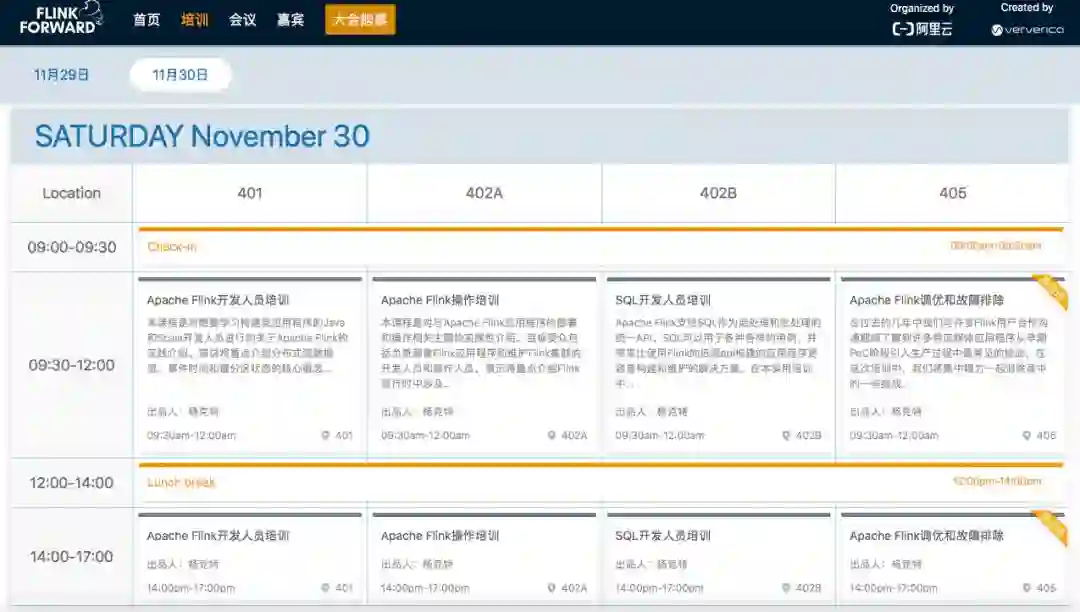The image size is (1080, 612).
Task: Open morning Apache Flink开发人员培训 session title
Action: pos(218,300)
